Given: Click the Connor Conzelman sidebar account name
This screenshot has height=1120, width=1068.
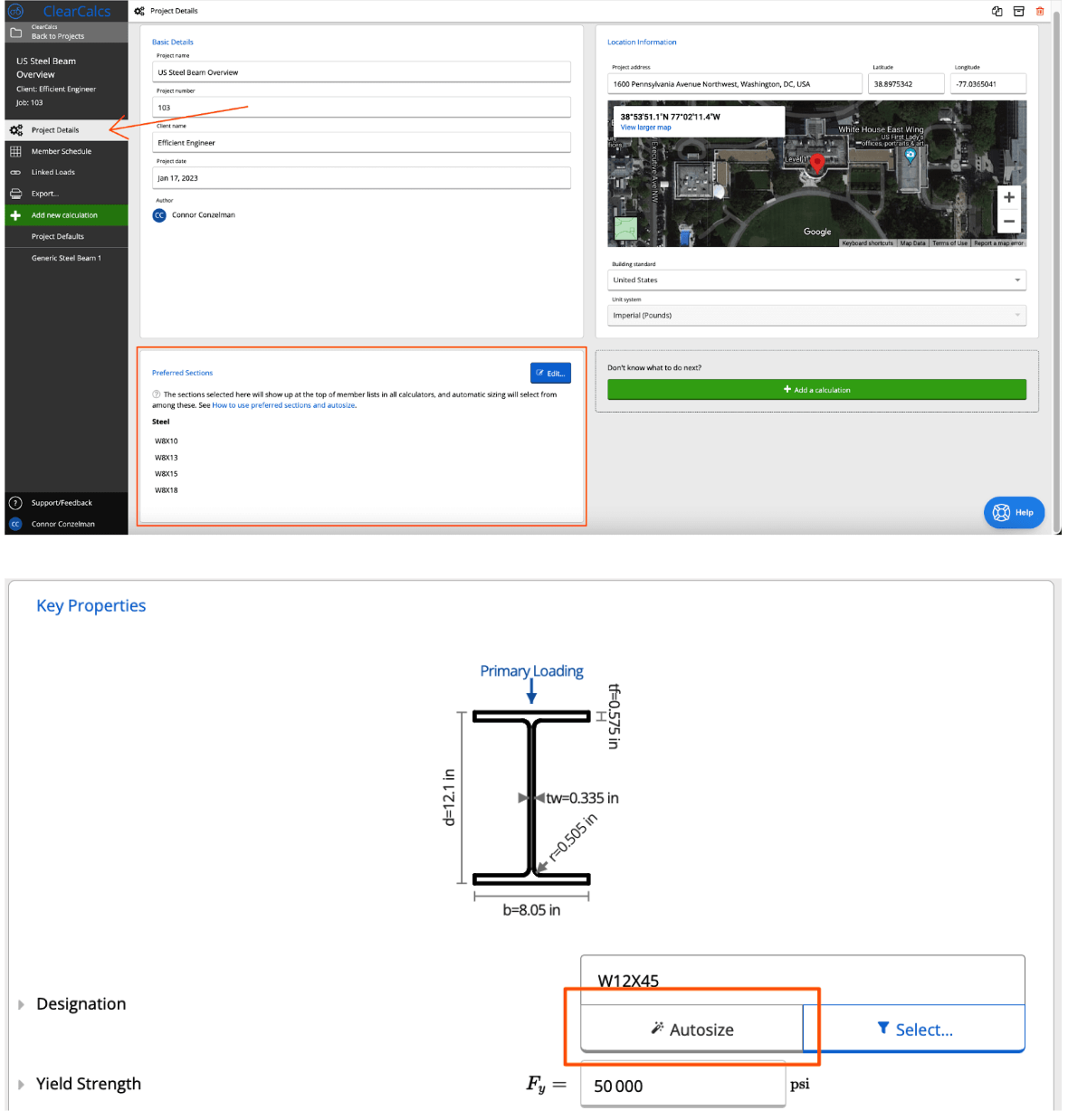Looking at the screenshot, I should tap(63, 524).
